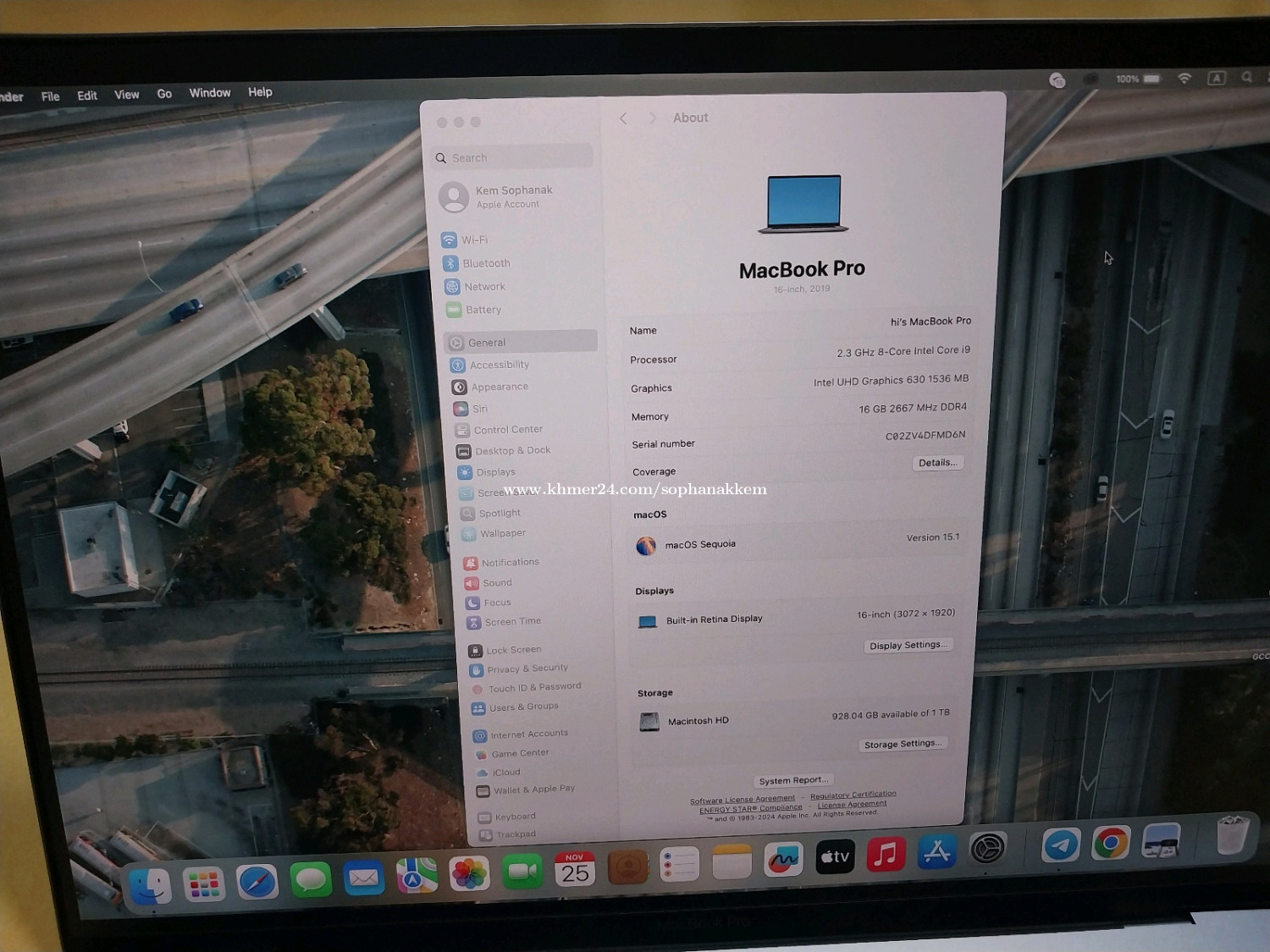Launch the Music app in Dock

coord(886,855)
